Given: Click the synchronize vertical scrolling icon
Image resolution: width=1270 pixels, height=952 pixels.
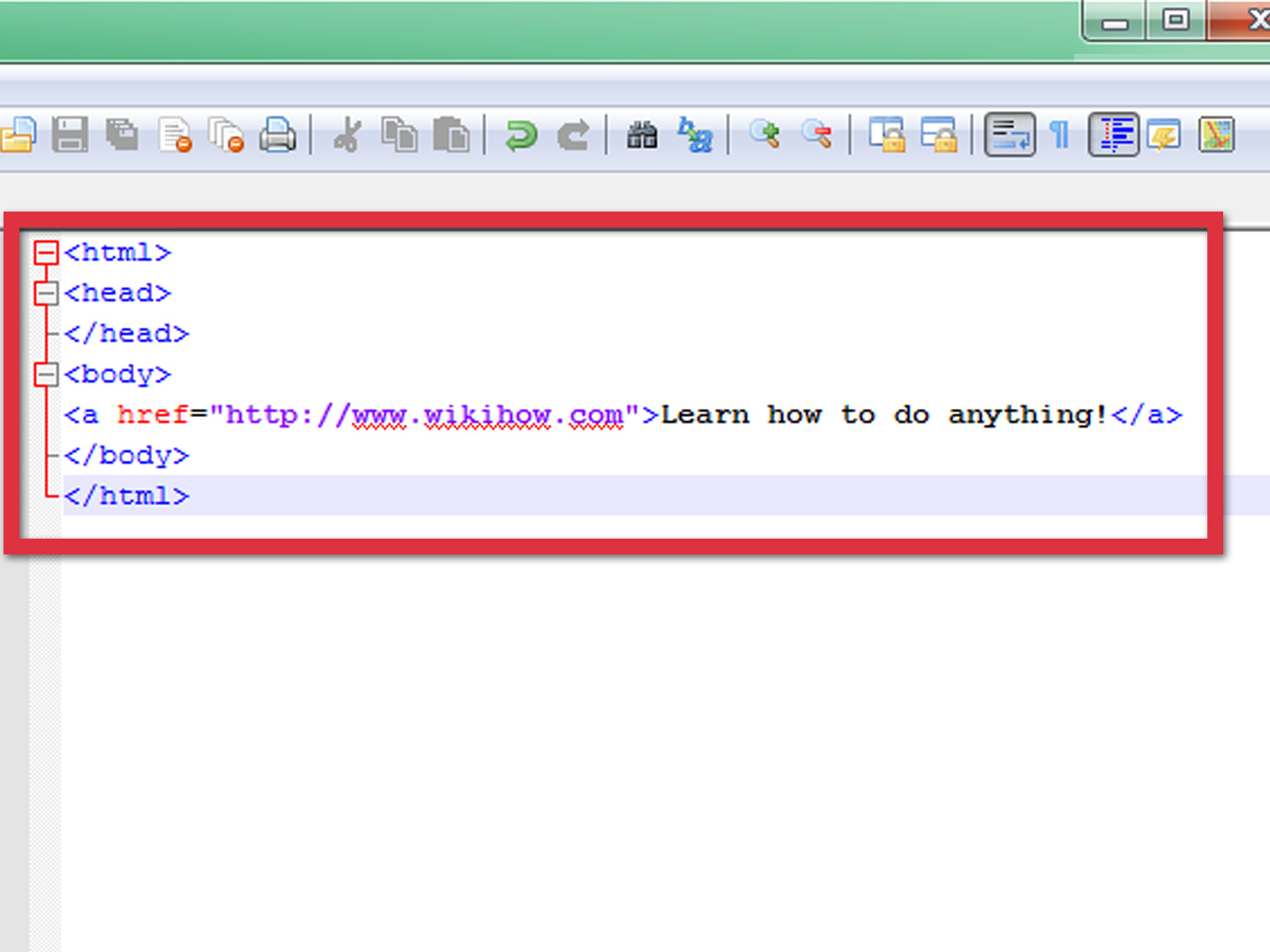Looking at the screenshot, I should (886, 135).
